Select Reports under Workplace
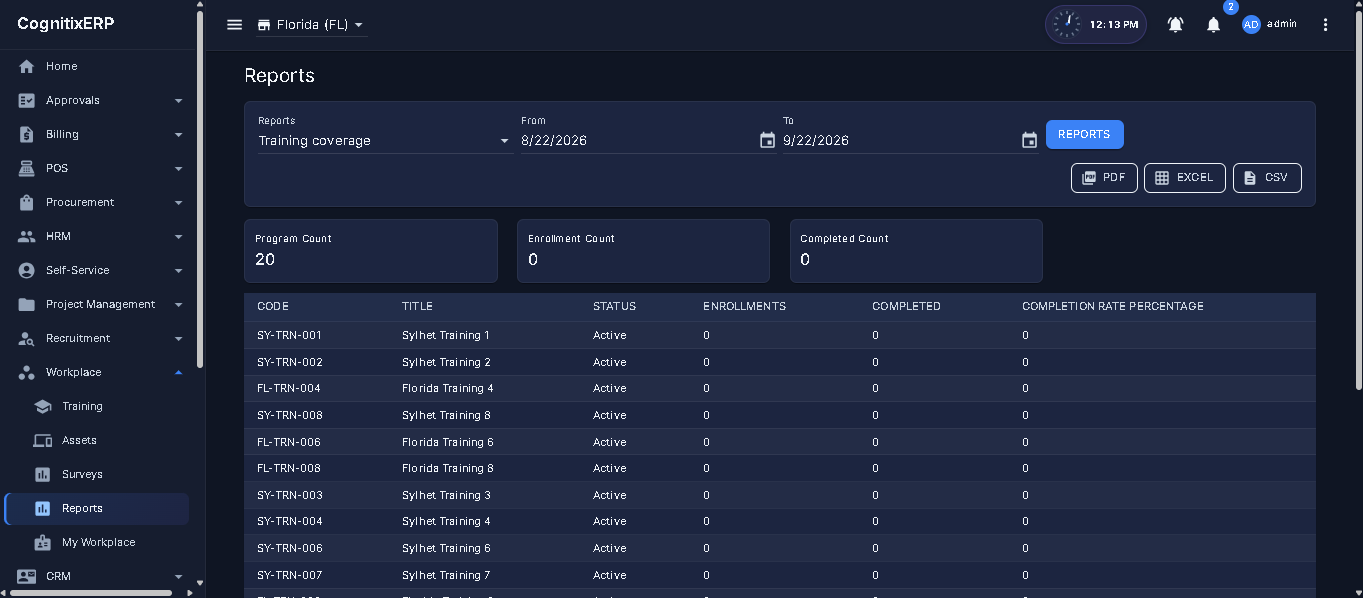1363x598 pixels. tap(97, 508)
